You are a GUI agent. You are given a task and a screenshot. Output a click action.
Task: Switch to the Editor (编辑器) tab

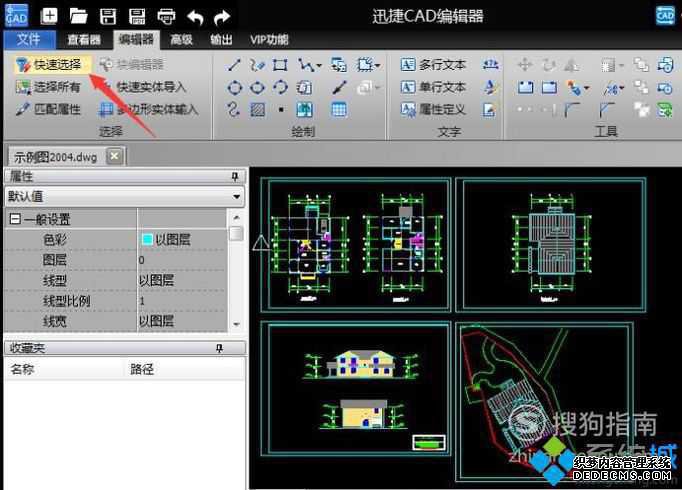(136, 40)
